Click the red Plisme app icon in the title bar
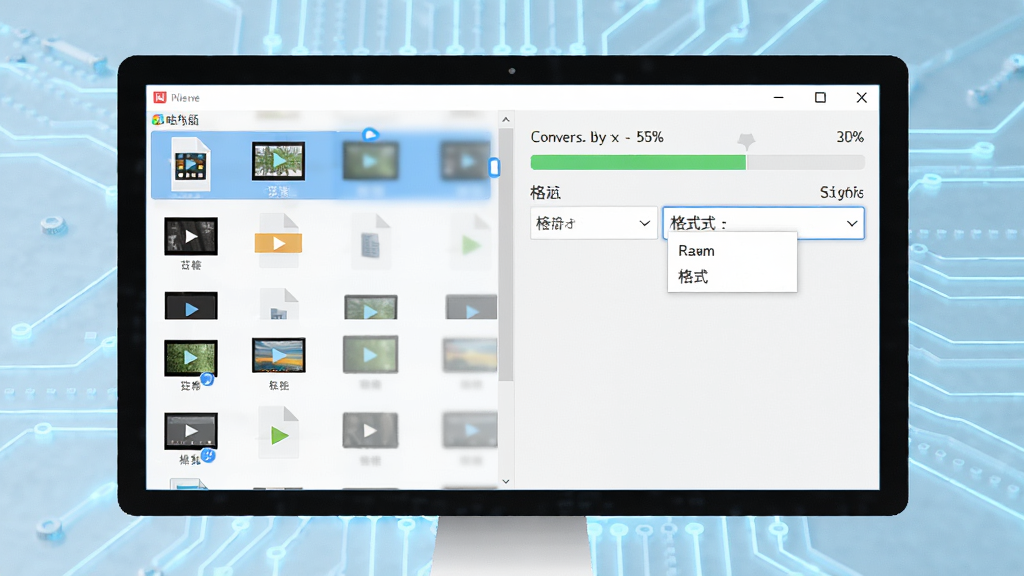This screenshot has width=1024, height=576. 159,97
